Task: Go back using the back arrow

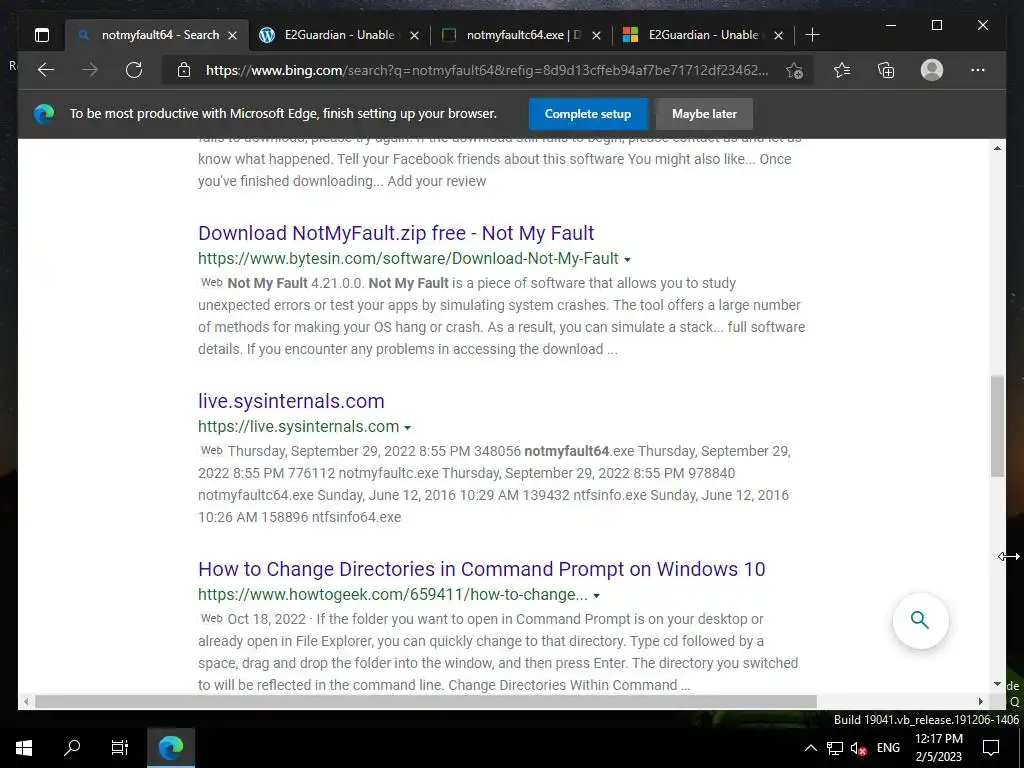Action: 46,70
